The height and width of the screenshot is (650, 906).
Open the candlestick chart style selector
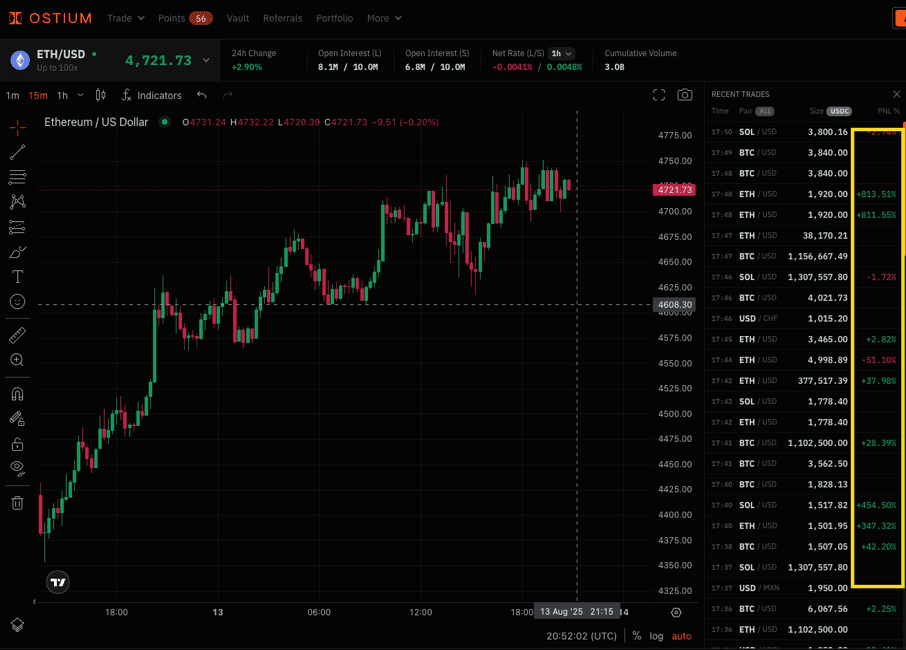point(100,95)
